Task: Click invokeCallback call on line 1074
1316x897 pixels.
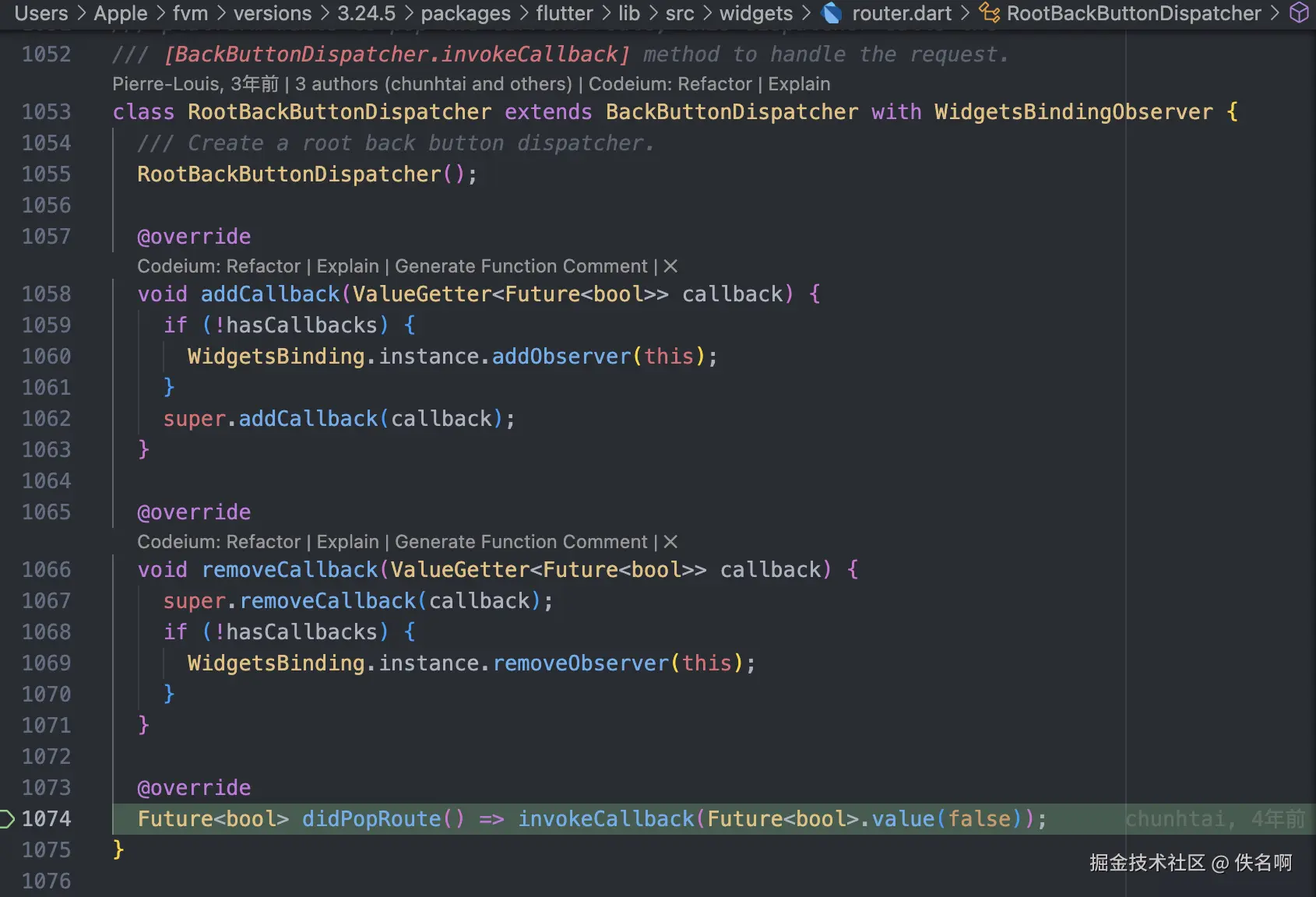Action: click(x=606, y=819)
